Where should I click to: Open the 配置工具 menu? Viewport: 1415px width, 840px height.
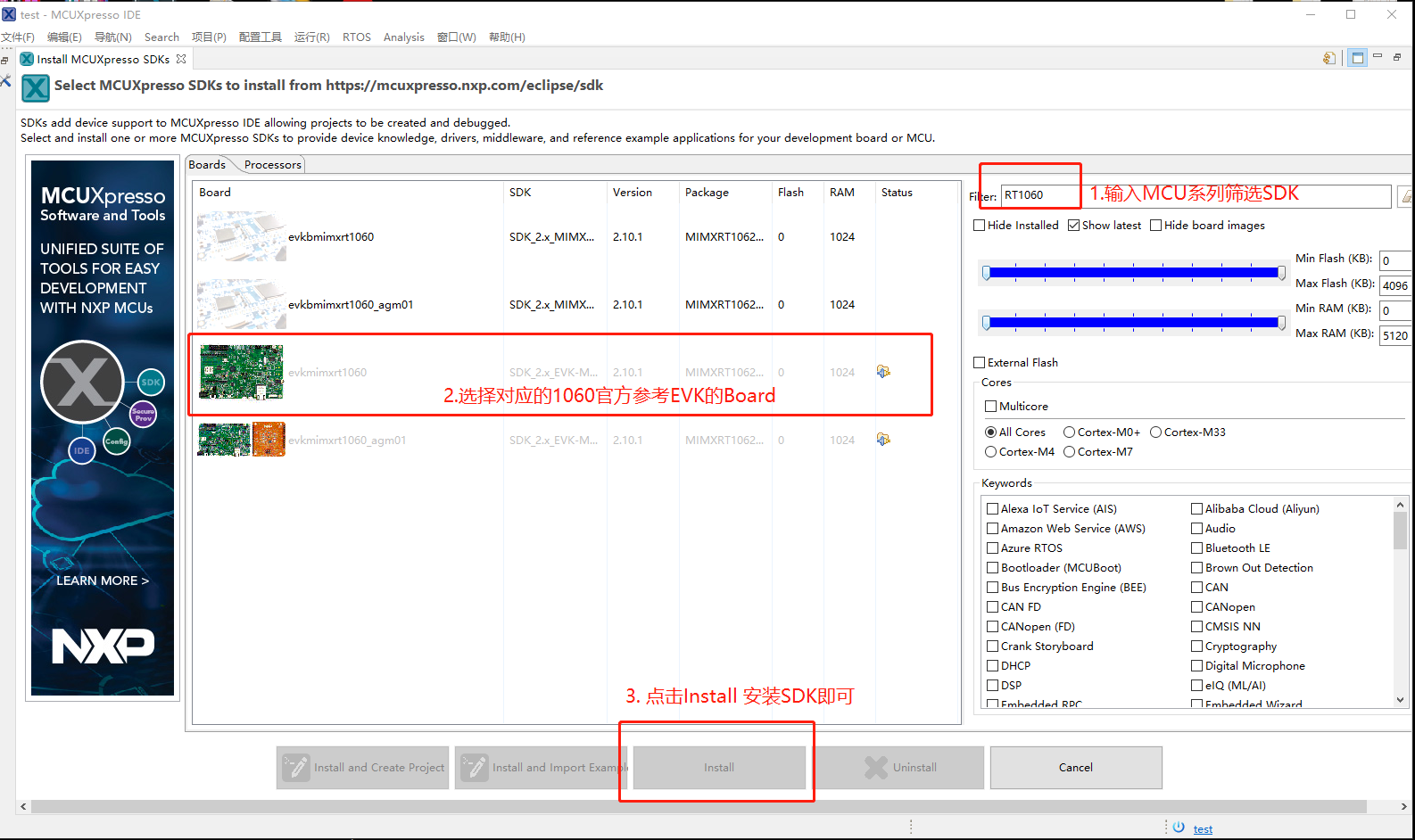click(261, 37)
